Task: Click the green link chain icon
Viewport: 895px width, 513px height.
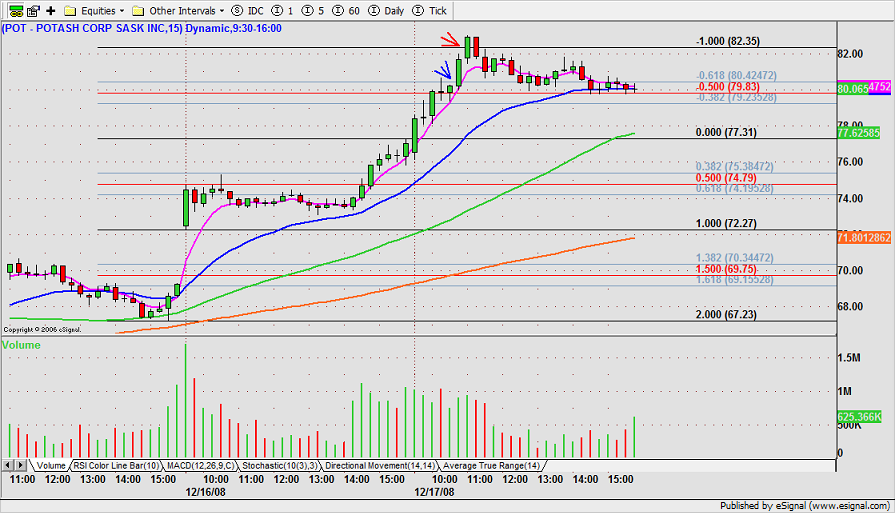Action: pyautogui.click(x=15, y=10)
